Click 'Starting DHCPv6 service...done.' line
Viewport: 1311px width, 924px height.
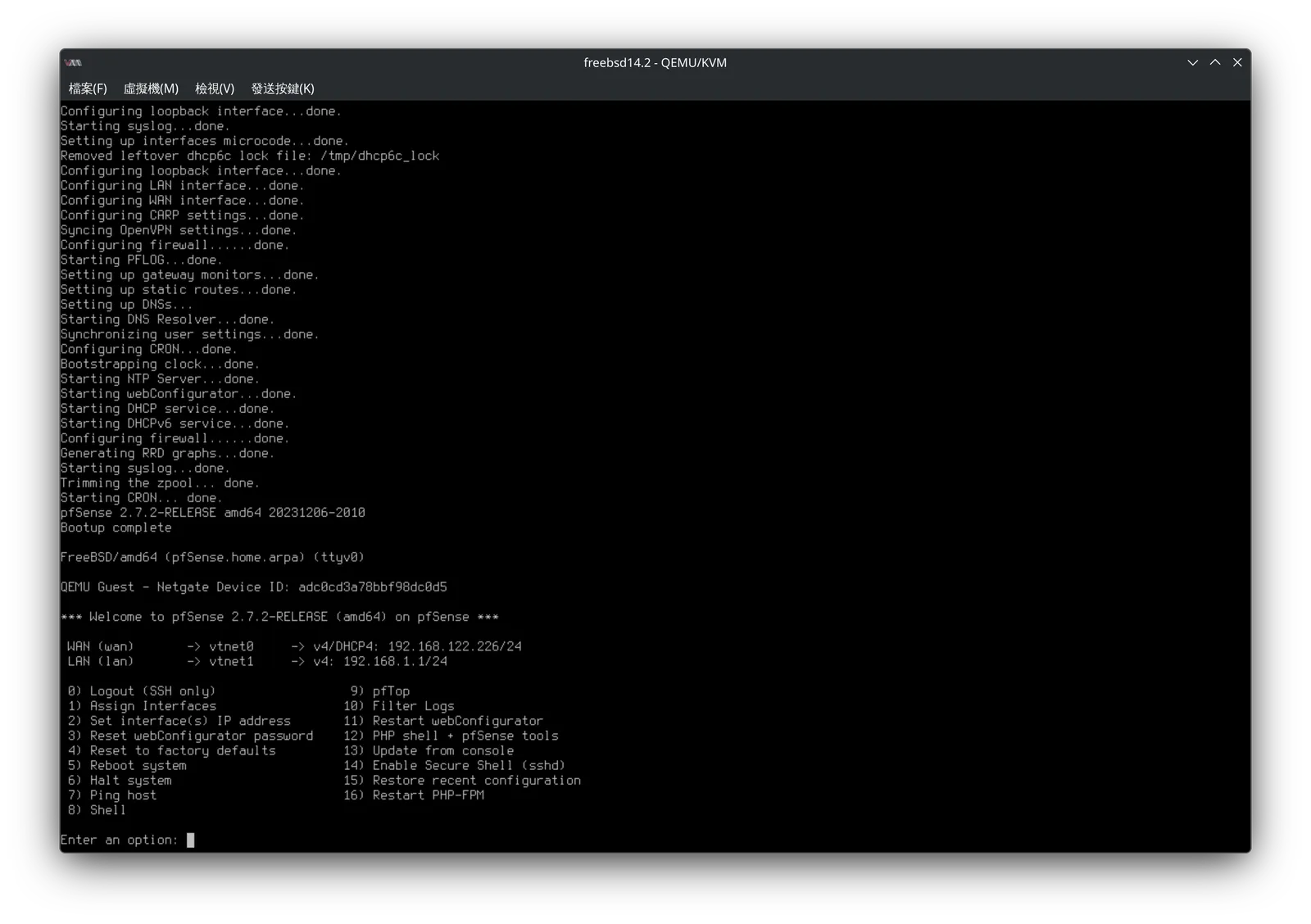[x=175, y=423]
